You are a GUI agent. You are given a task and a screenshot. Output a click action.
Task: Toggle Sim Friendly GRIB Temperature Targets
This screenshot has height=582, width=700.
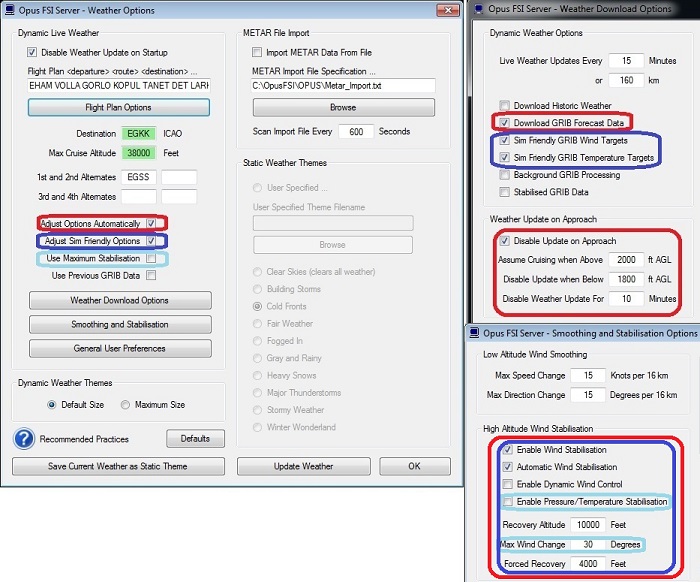point(504,158)
